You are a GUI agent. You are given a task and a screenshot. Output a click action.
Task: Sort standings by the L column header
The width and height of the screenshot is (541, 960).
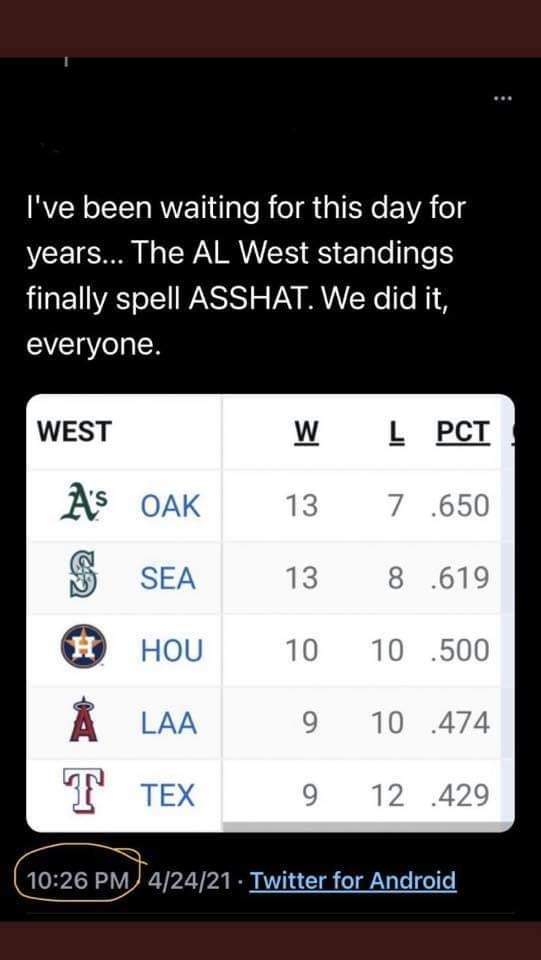click(398, 432)
